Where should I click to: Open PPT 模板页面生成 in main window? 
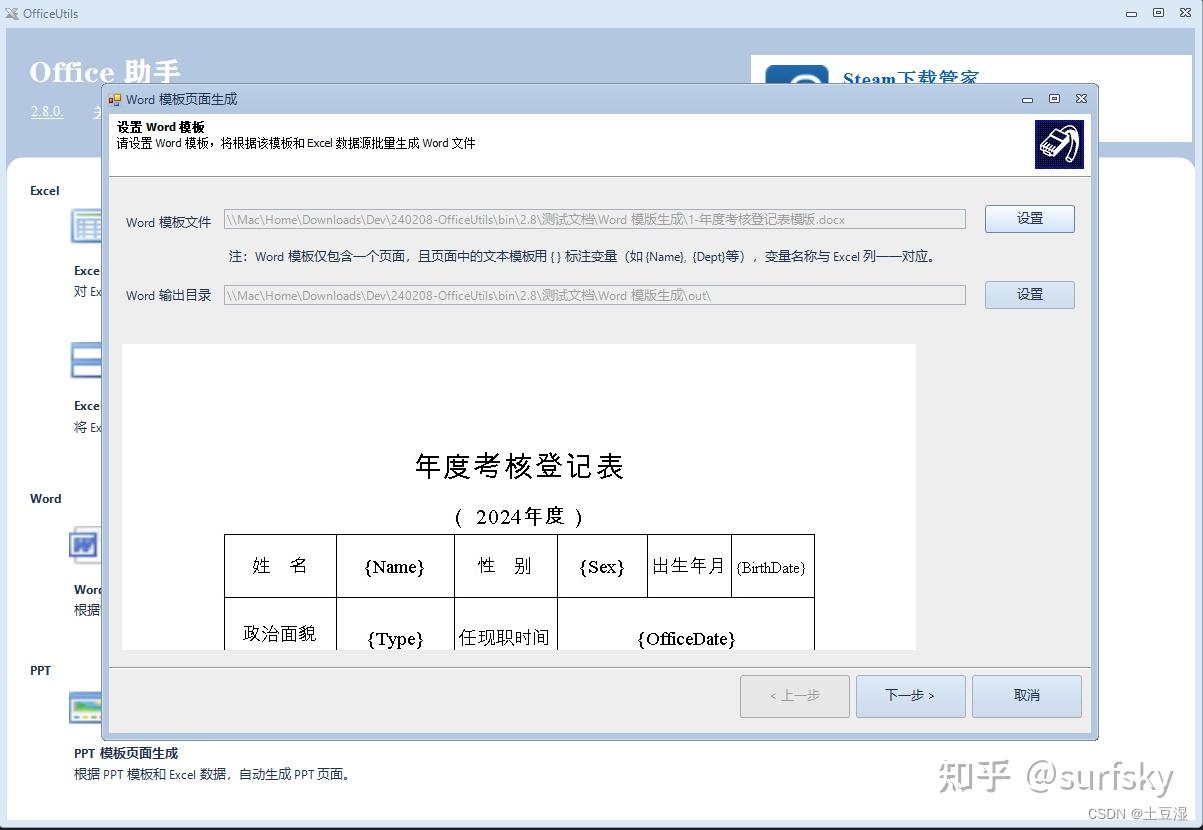pyautogui.click(x=126, y=753)
